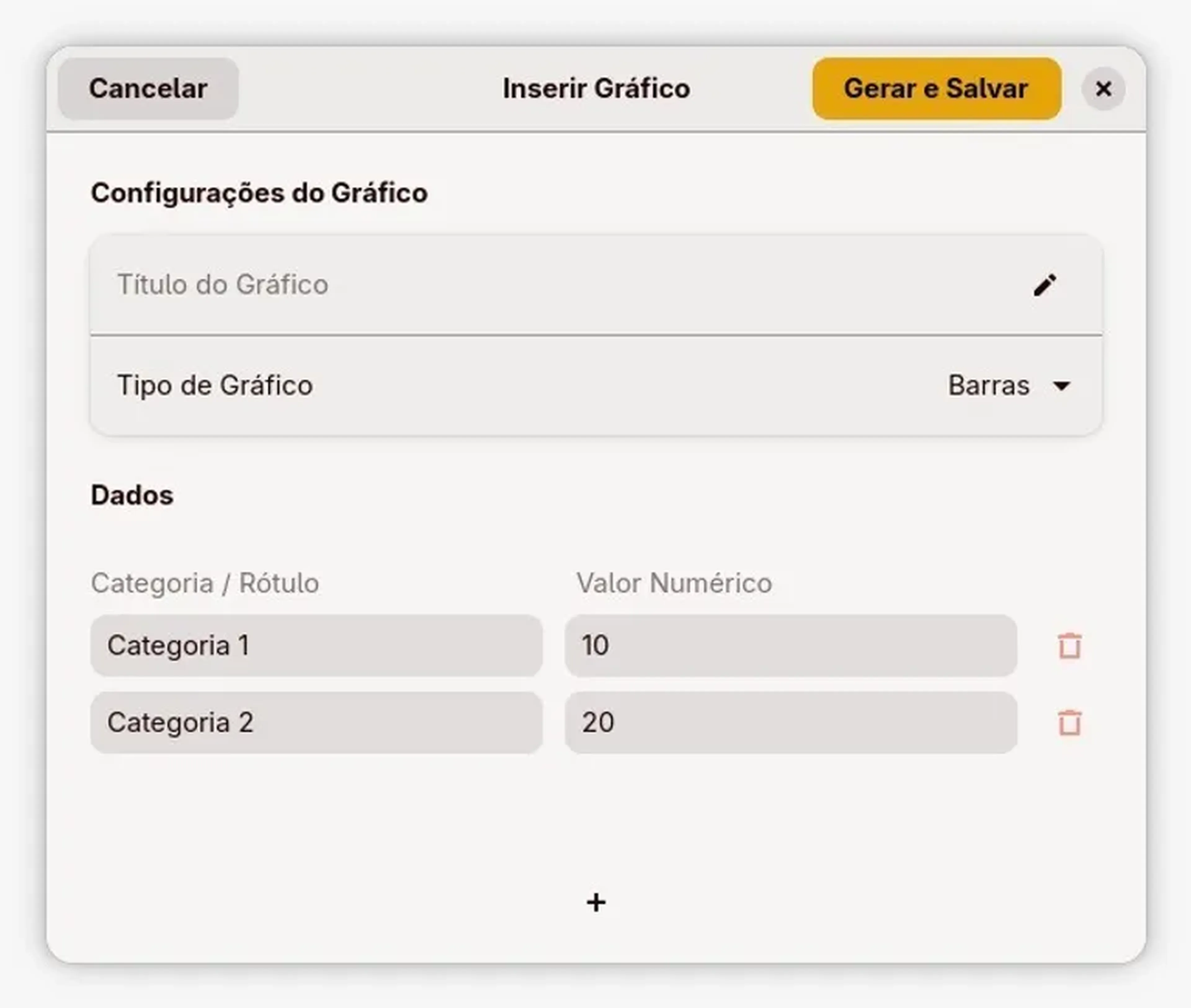
Task: Click the Dados section heading
Action: click(132, 495)
